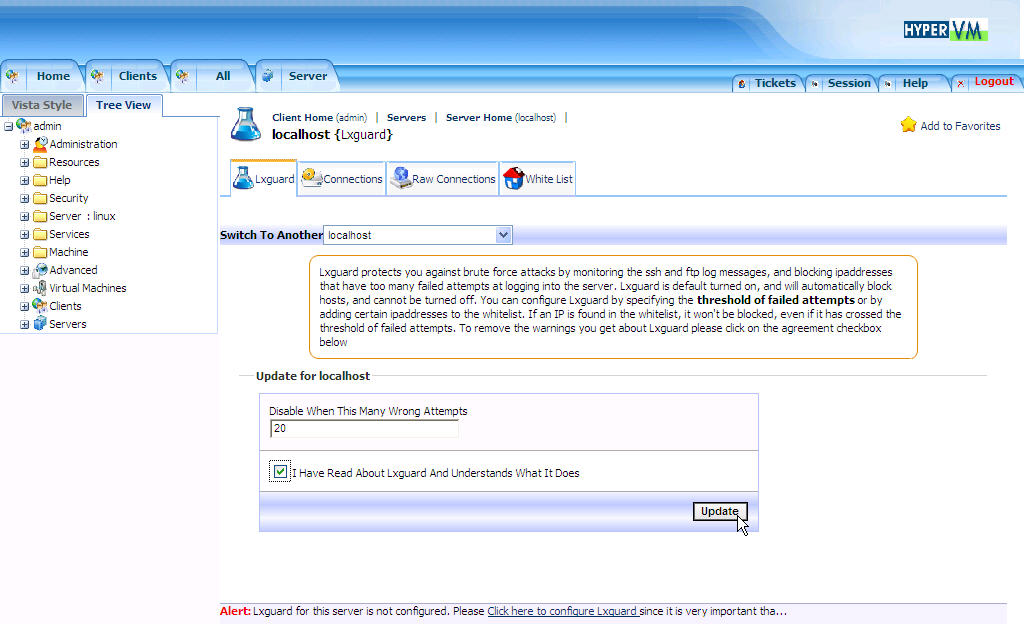Click the Logout link
The height and width of the screenshot is (624, 1024).
click(x=994, y=82)
